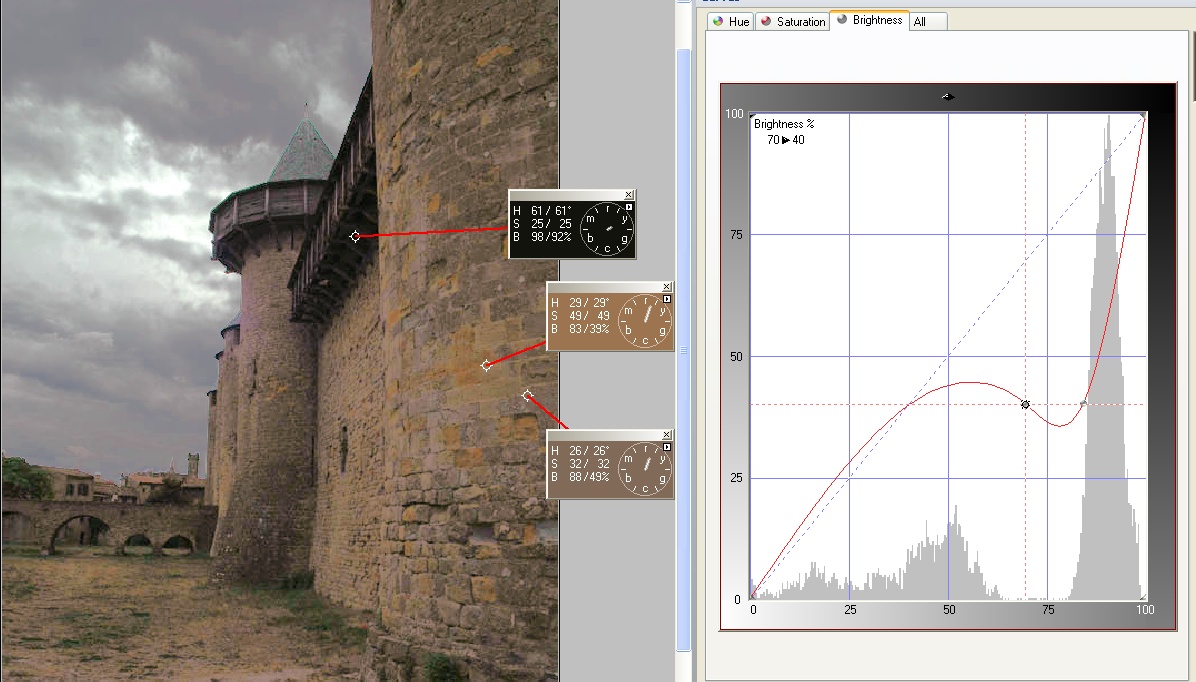Click the curve endpoint at origin 0,0
The width and height of the screenshot is (1196, 682).
[x=753, y=597]
